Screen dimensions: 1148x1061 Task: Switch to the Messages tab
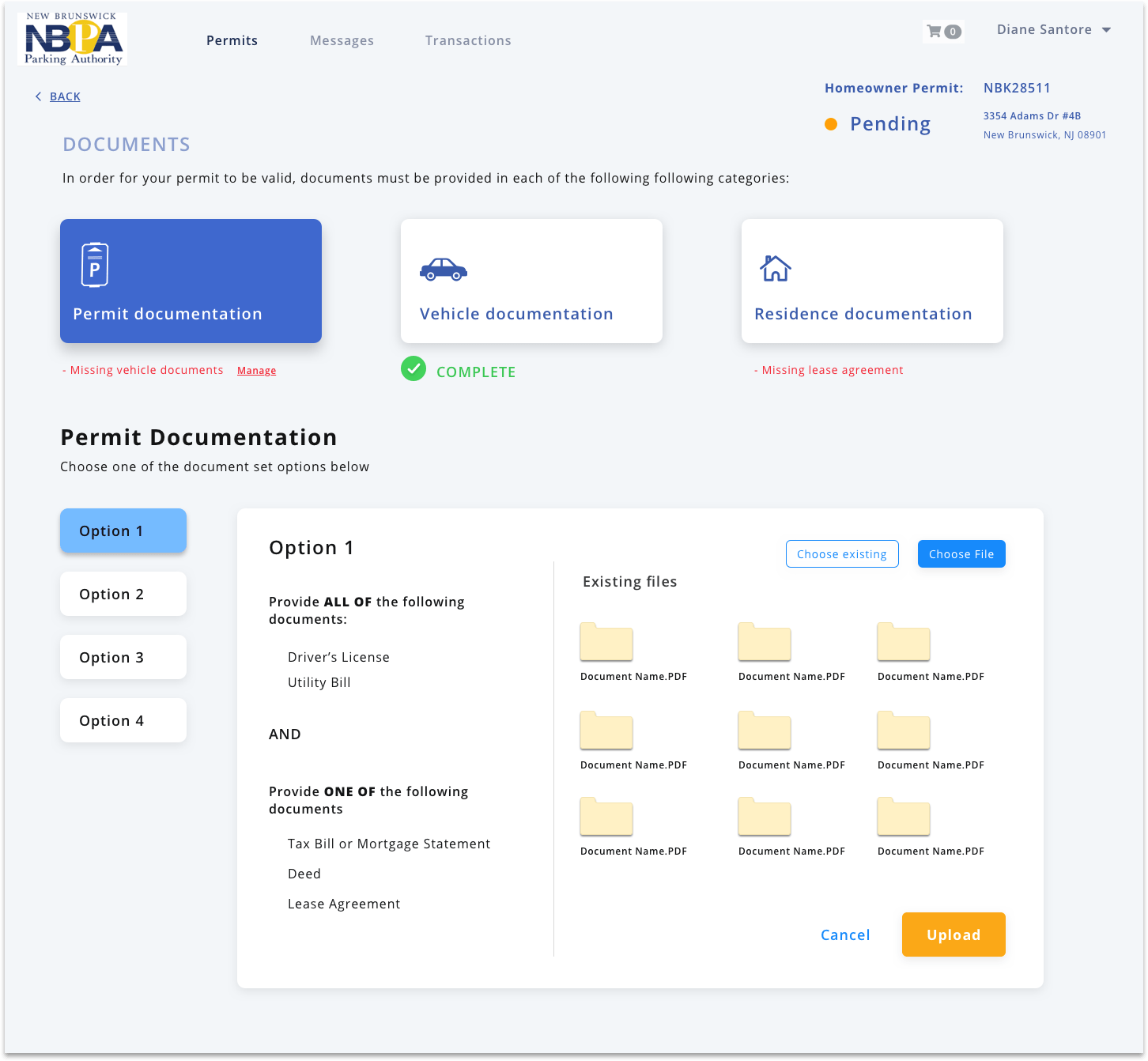(x=342, y=40)
